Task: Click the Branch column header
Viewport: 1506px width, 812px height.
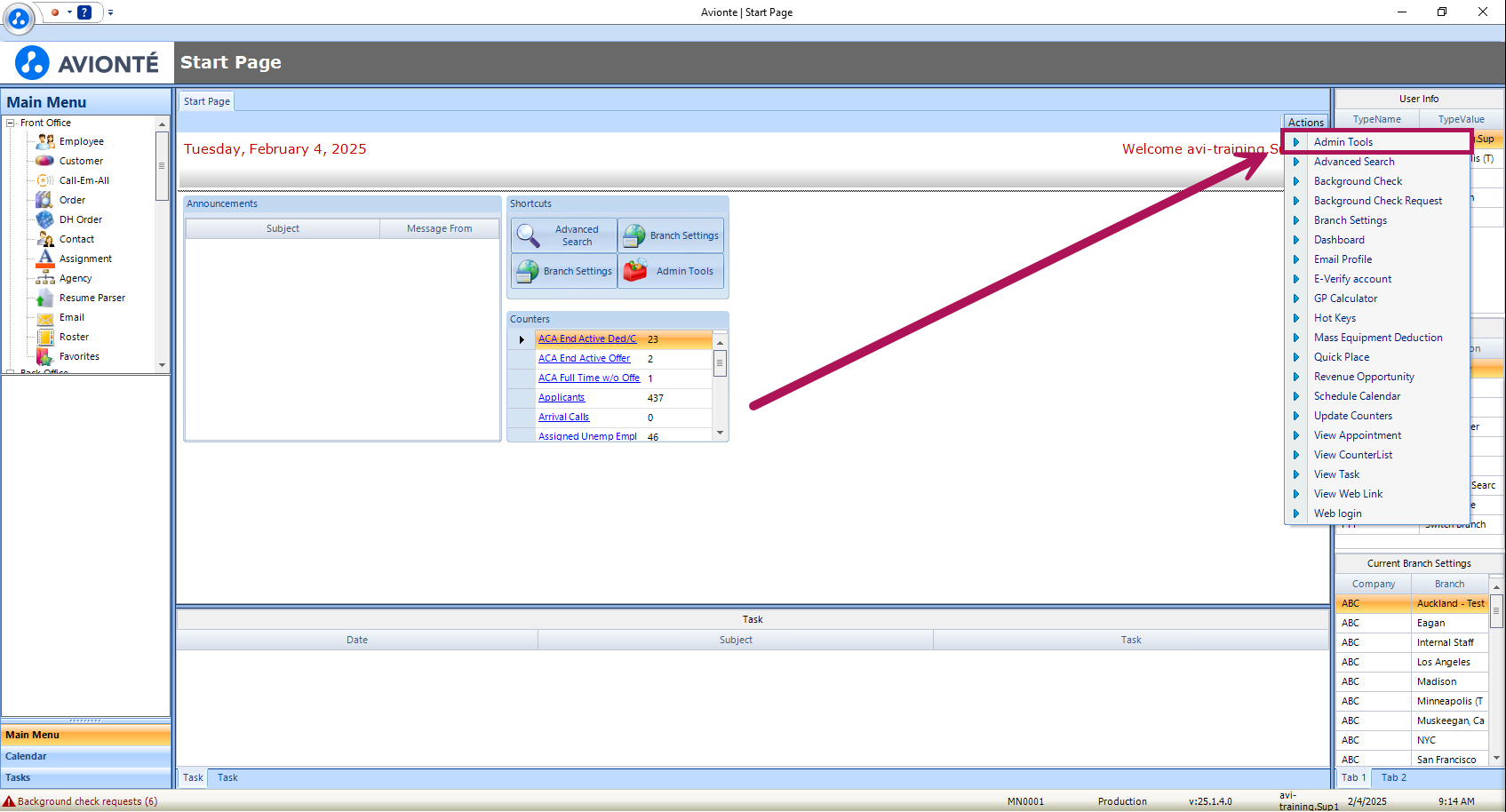Action: (x=1449, y=584)
